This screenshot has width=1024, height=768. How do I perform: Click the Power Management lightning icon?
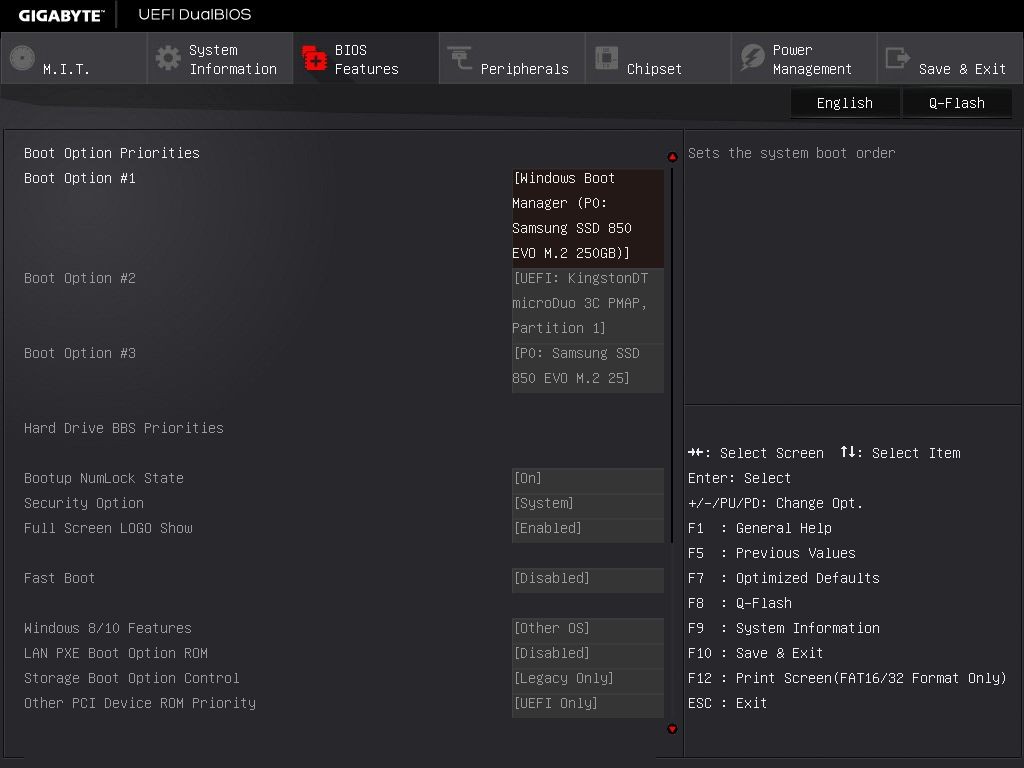click(752, 58)
